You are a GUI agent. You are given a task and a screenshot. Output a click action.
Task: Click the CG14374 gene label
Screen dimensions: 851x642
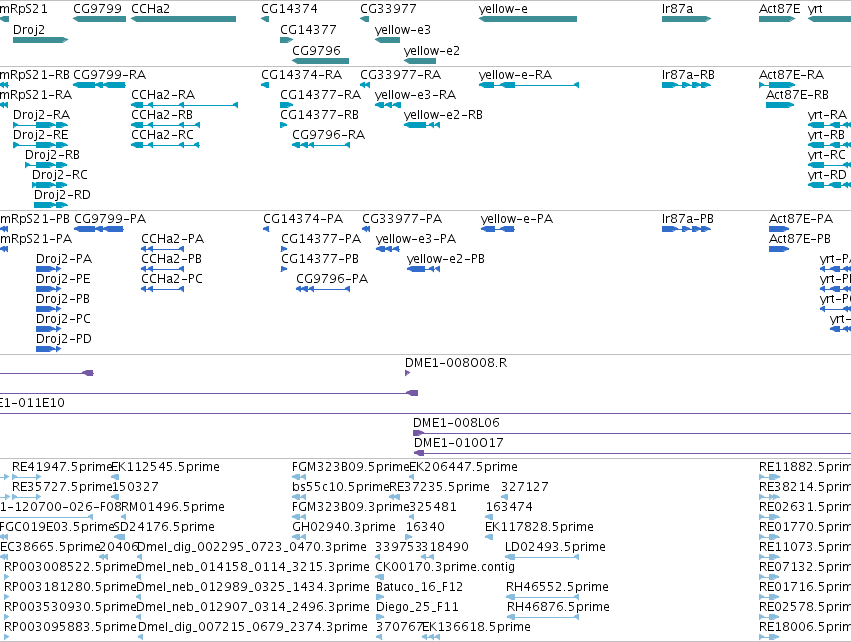289,9
